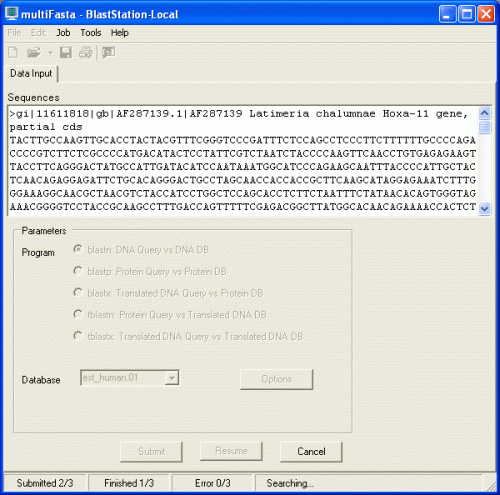Click the Parameters group title
Image resolution: width=500 pixels, height=495 pixels.
44,231
